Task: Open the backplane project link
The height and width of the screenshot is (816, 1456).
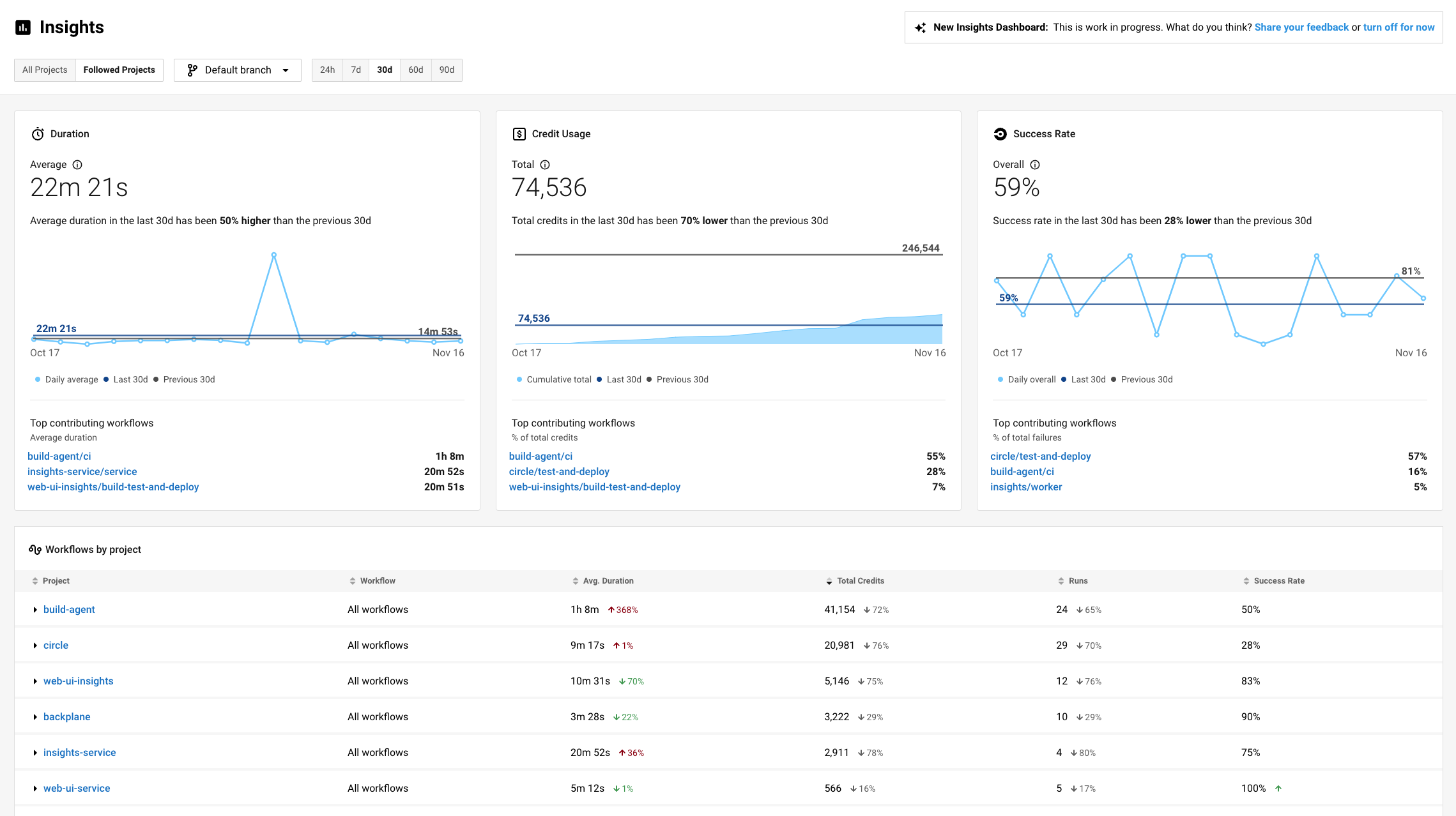Action: tap(67, 717)
